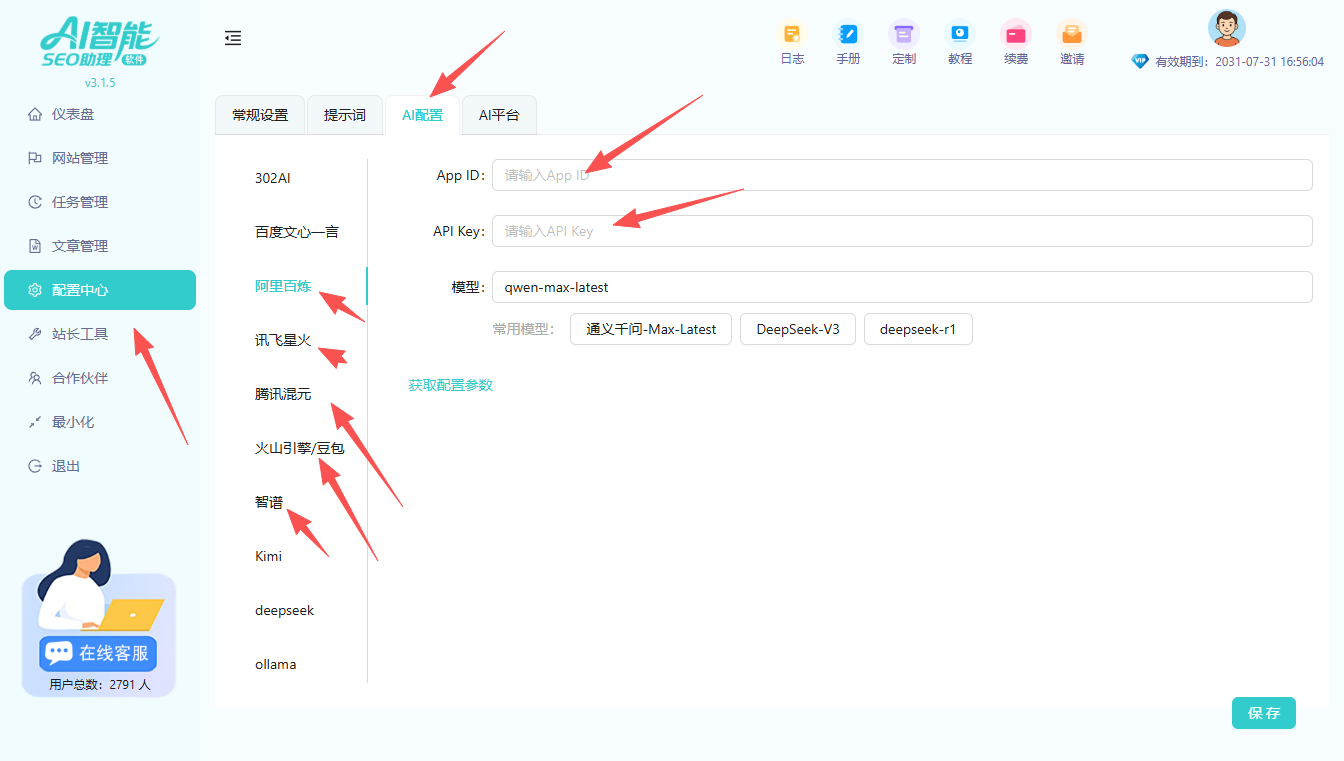Viewport: 1344px width, 761px height.
Task: Select 讯飞星火 in the provider list
Action: tap(283, 340)
